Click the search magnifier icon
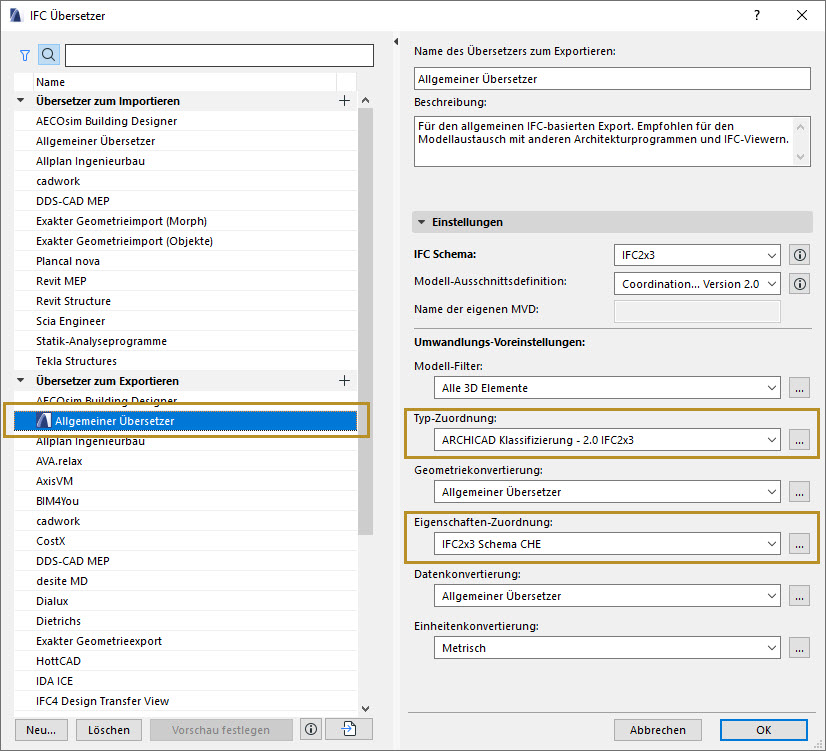The height and width of the screenshot is (751, 826). pos(48,55)
